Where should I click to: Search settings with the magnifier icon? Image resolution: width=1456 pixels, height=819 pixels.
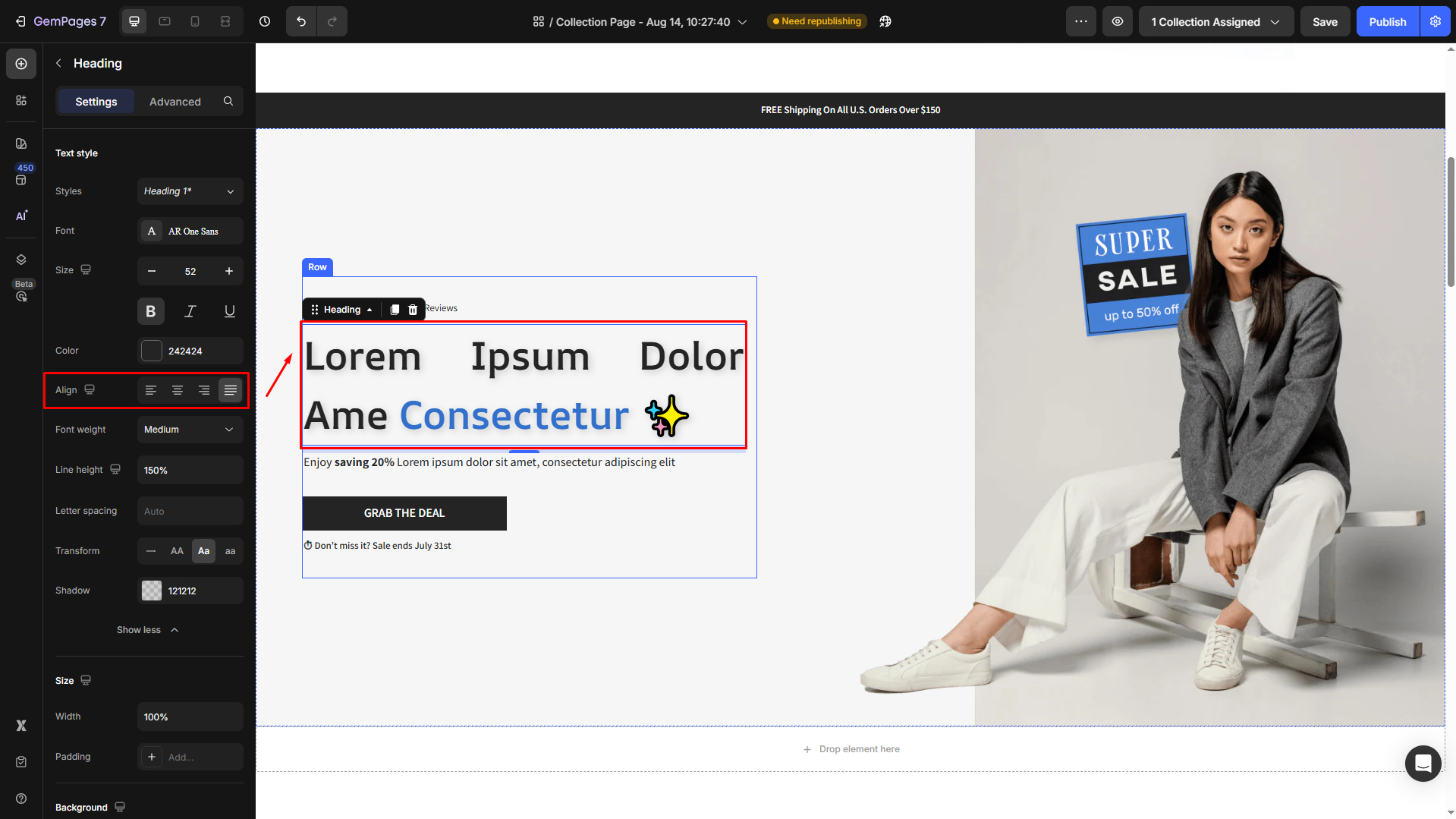pyautogui.click(x=228, y=101)
